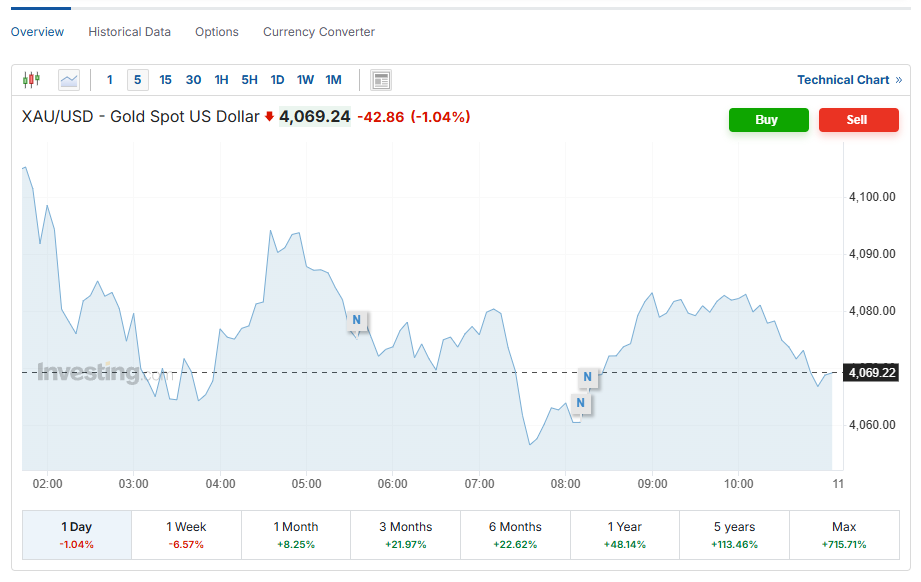921x582 pixels.
Task: Click the lower news marker near 08:10
Action: click(580, 404)
